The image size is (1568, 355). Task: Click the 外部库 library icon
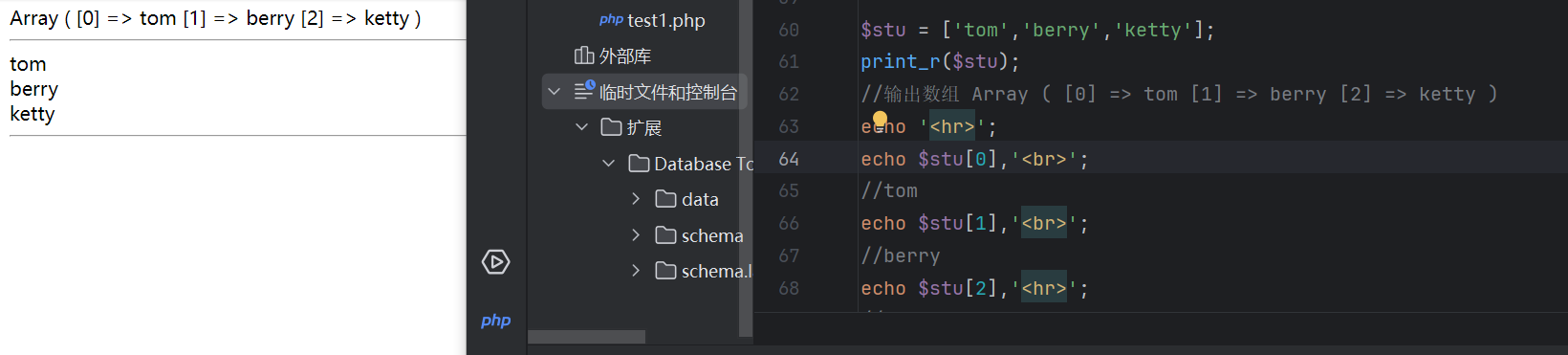[584, 55]
